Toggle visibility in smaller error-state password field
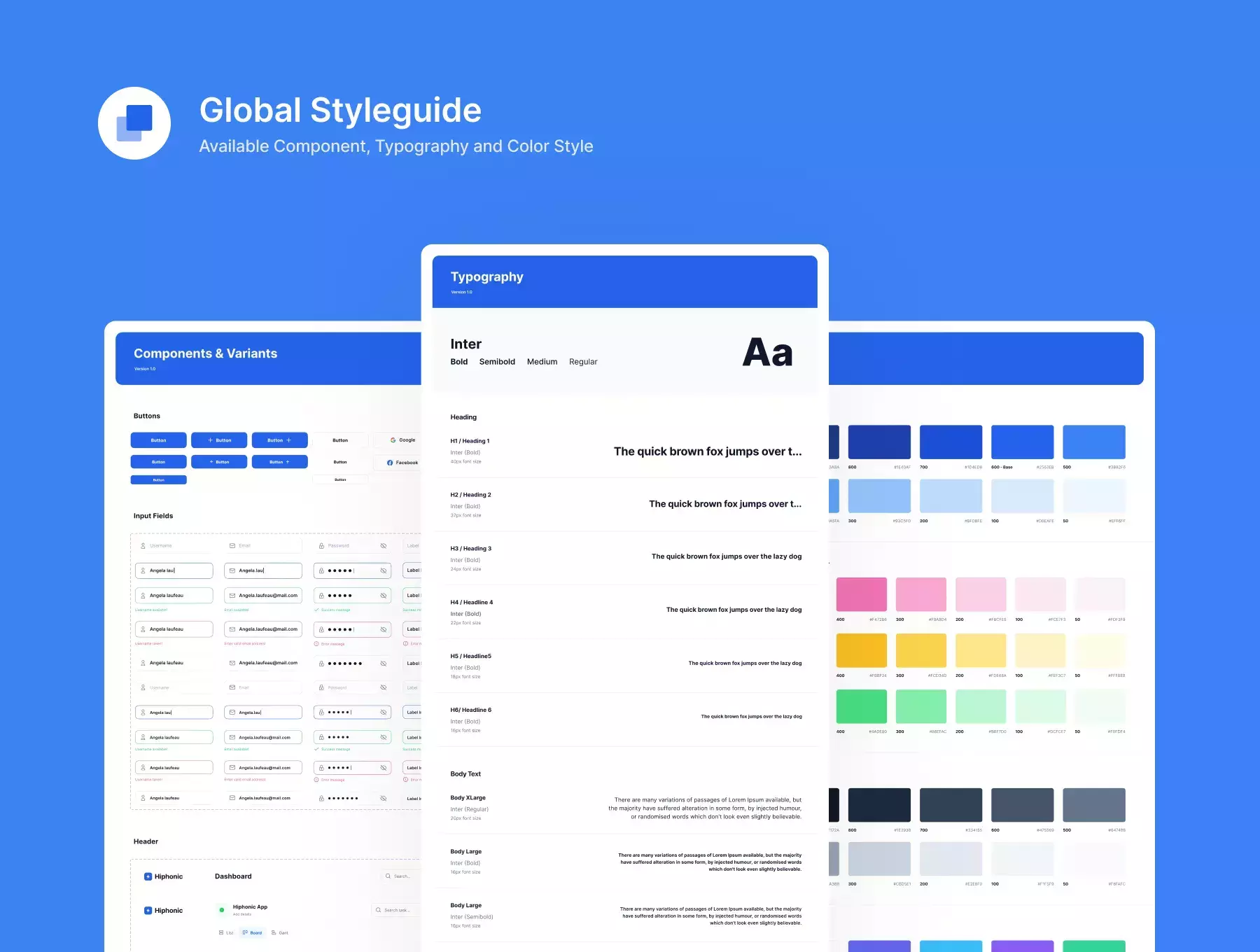 coord(384,768)
